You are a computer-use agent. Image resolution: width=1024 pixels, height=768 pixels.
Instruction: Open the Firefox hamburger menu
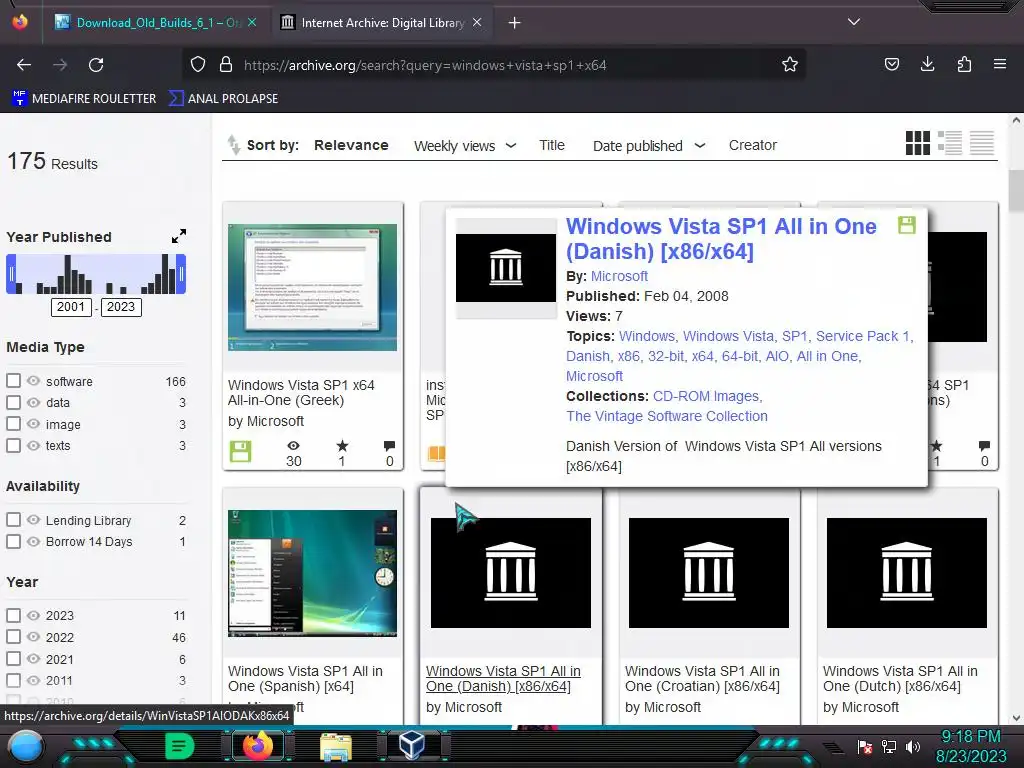click(x=999, y=64)
